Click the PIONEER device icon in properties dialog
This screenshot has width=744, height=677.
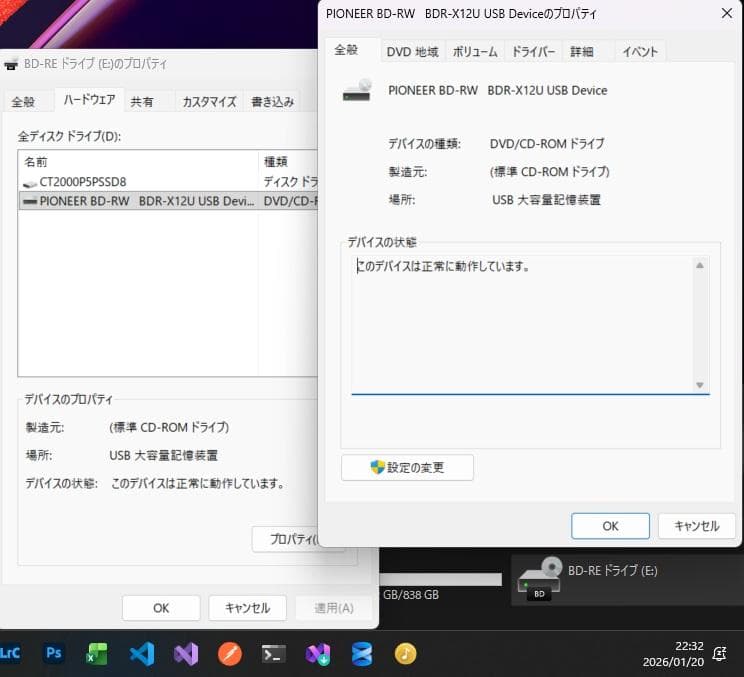click(x=357, y=91)
